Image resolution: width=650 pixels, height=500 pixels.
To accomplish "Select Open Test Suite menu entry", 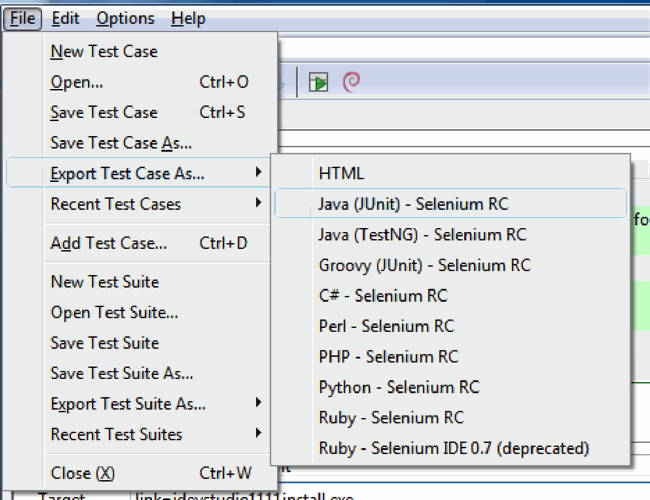I will point(114,313).
